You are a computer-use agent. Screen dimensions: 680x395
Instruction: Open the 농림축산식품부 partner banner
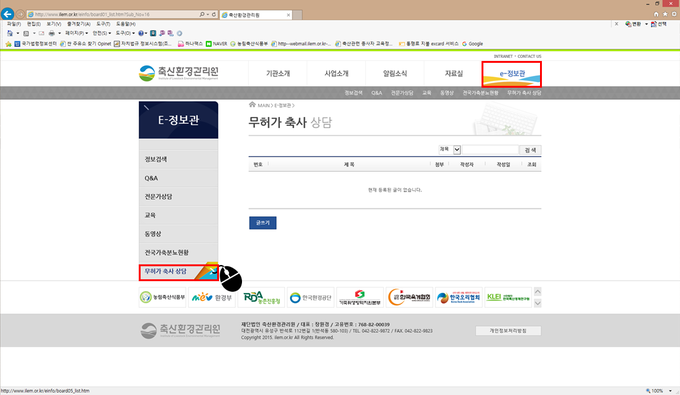(163, 297)
